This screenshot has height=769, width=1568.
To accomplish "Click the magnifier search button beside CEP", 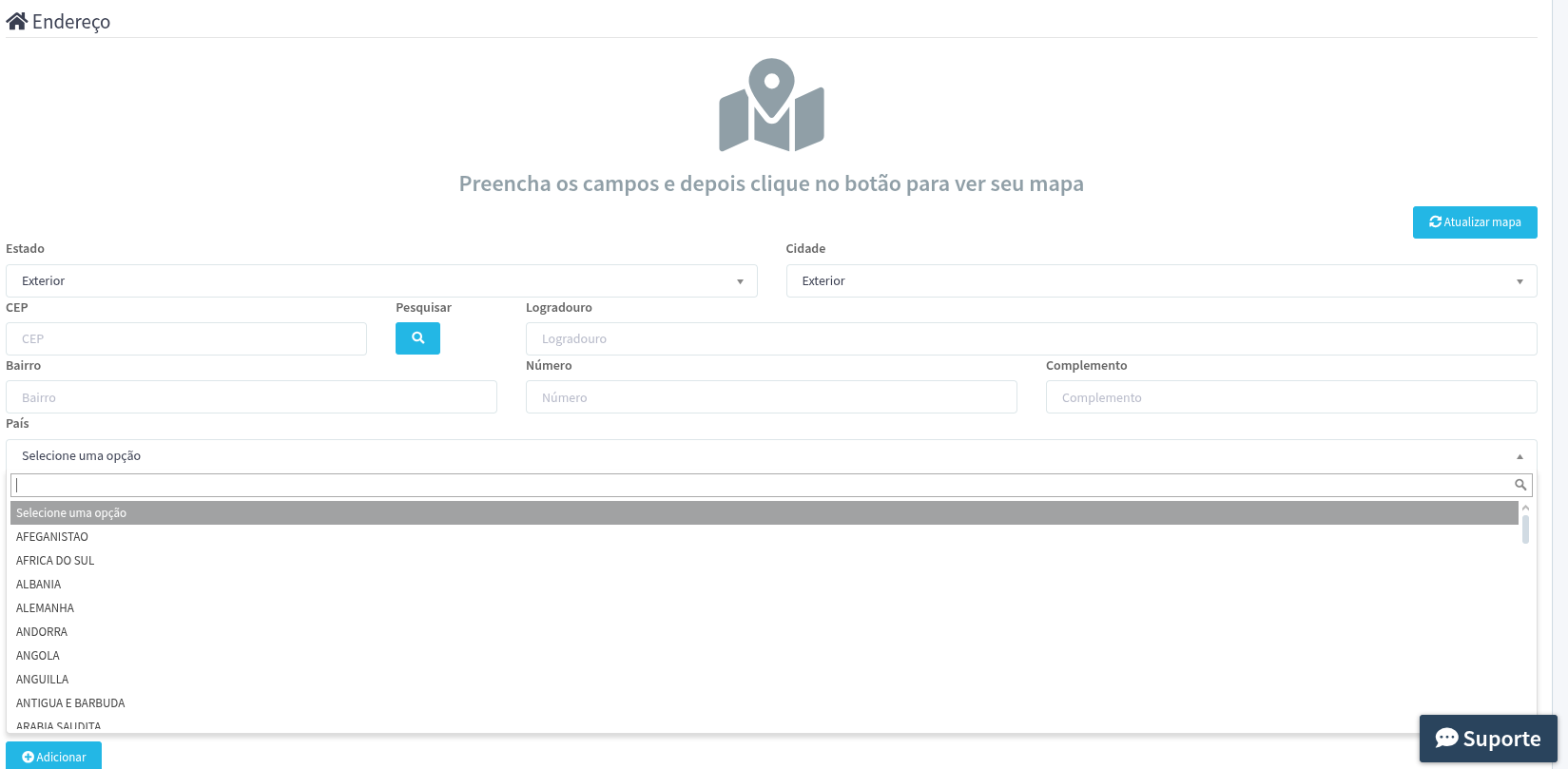I will pyautogui.click(x=417, y=338).
